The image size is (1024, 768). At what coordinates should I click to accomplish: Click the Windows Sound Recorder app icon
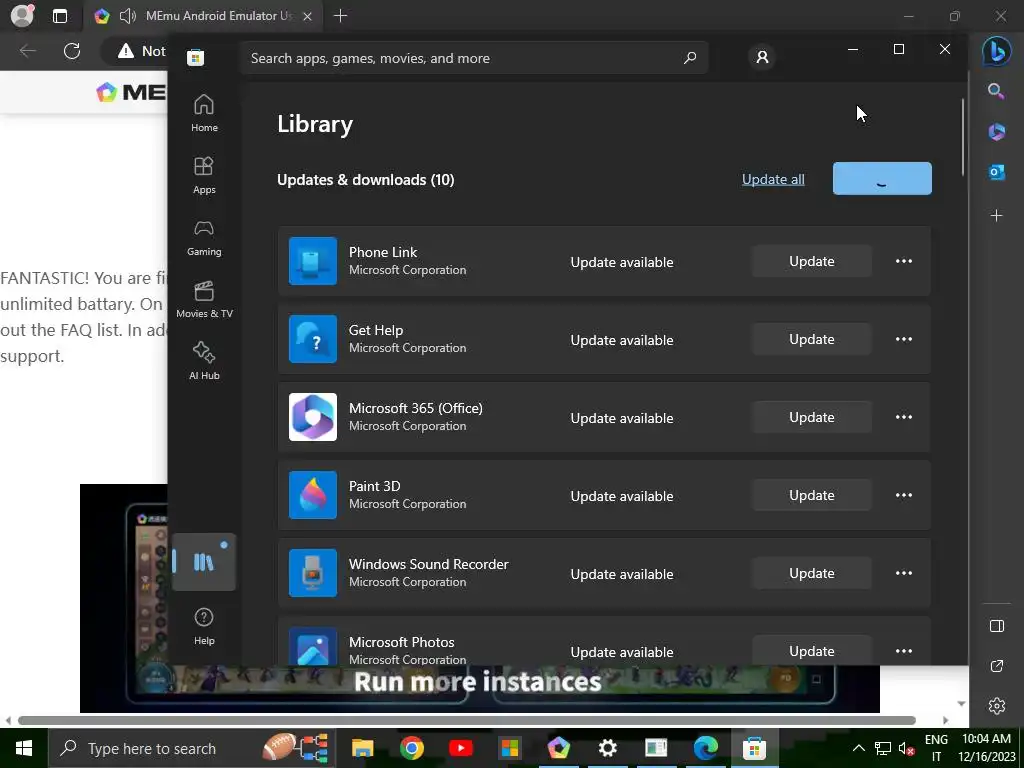313,573
